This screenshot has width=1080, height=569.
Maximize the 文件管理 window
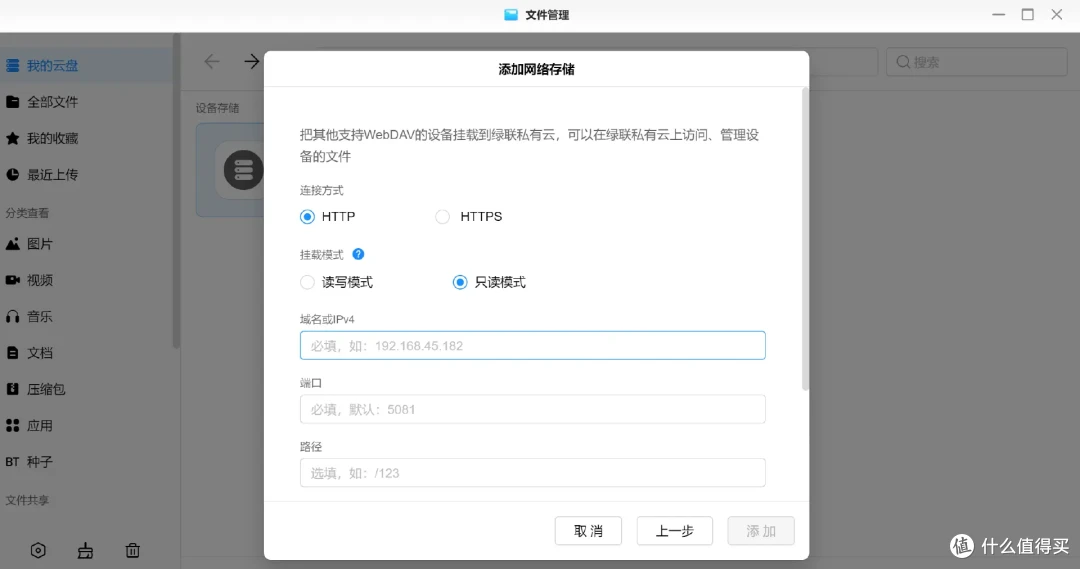(x=1028, y=14)
